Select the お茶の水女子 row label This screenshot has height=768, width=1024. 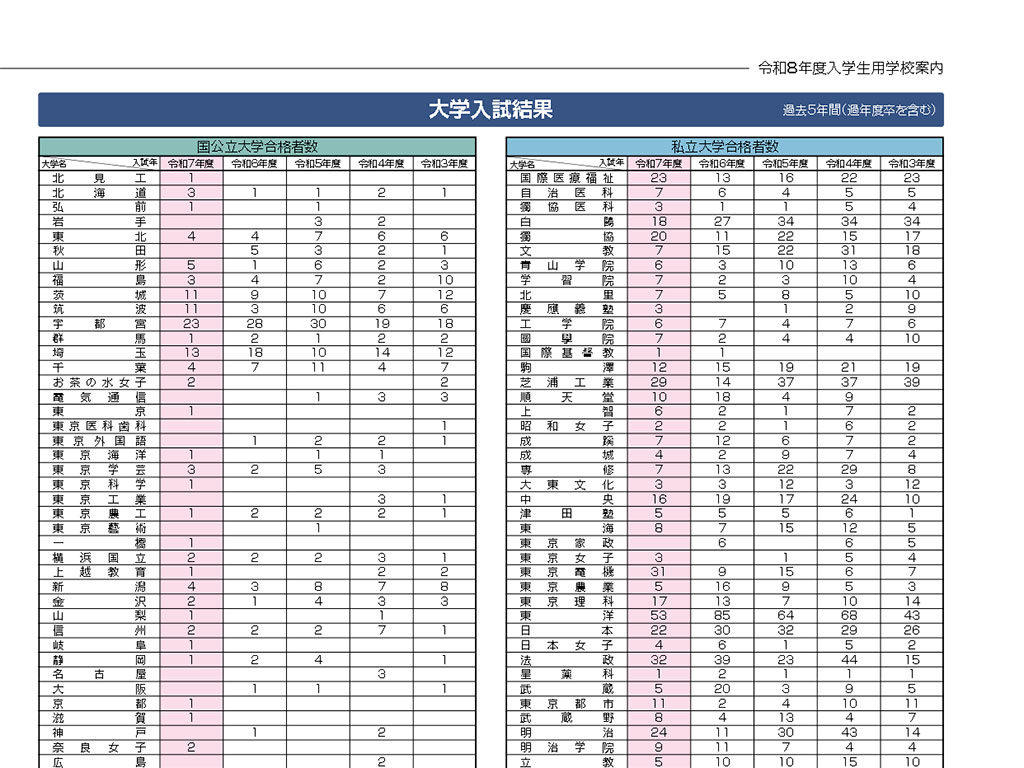(x=99, y=382)
